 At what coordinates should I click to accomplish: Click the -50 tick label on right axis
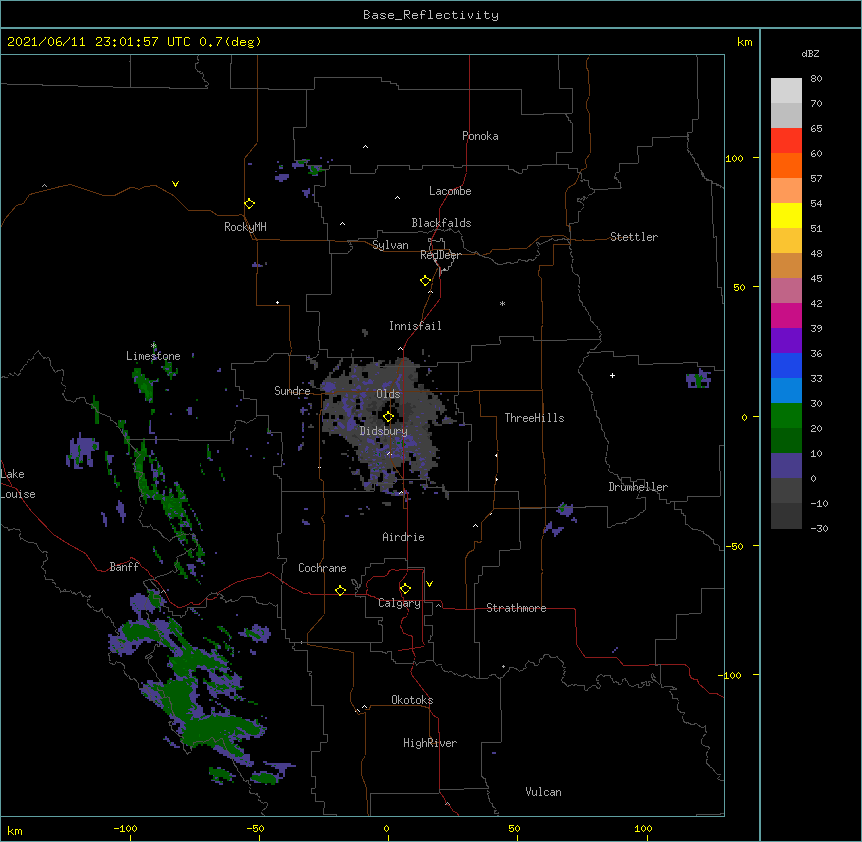(x=734, y=546)
